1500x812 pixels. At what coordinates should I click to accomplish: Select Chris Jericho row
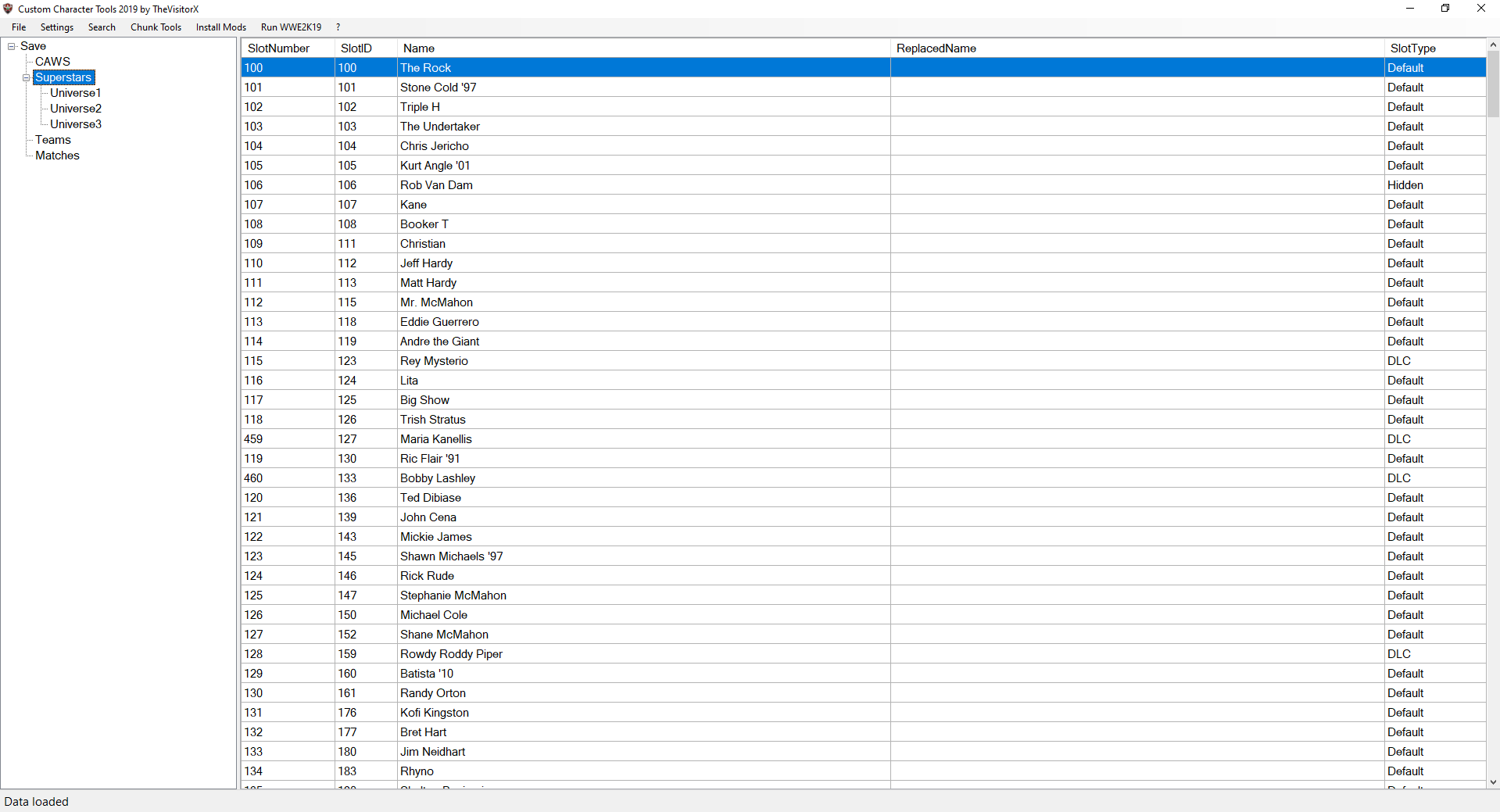point(863,146)
